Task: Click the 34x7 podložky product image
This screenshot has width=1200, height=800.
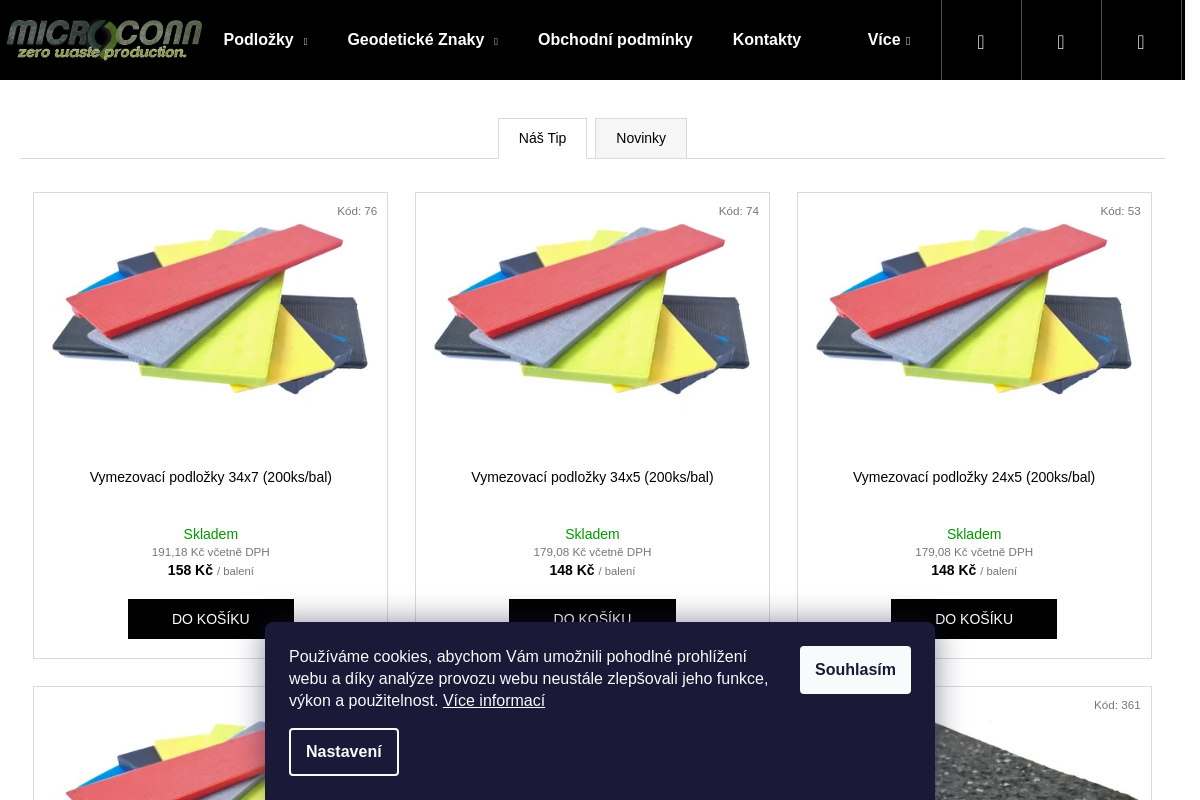Action: tap(210, 309)
